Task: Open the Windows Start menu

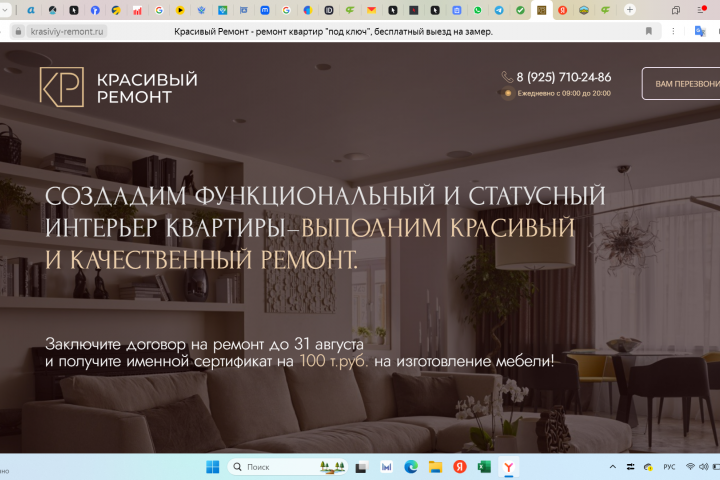Action: coord(213,467)
